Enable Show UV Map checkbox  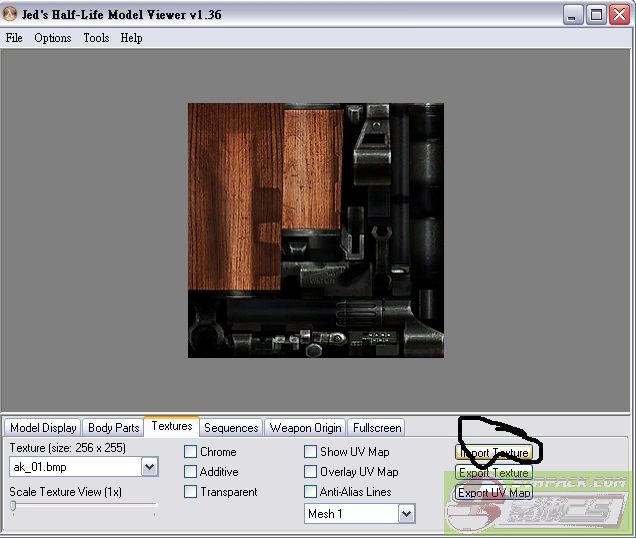click(x=311, y=452)
